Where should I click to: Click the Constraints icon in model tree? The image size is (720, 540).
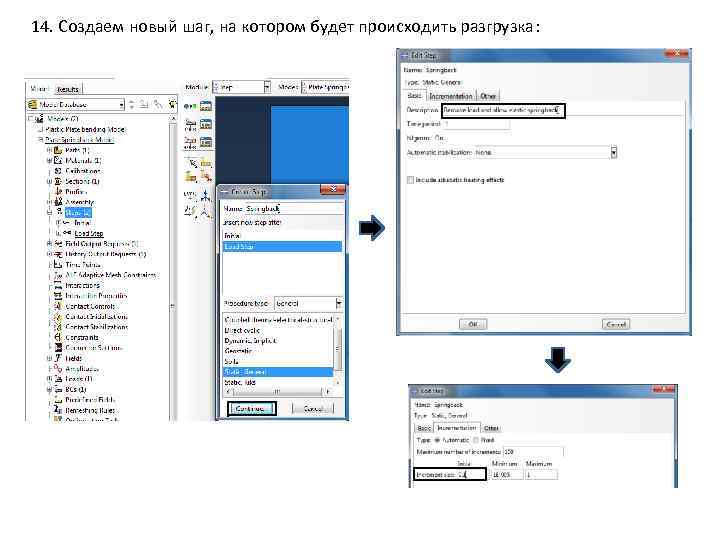pyautogui.click(x=58, y=338)
